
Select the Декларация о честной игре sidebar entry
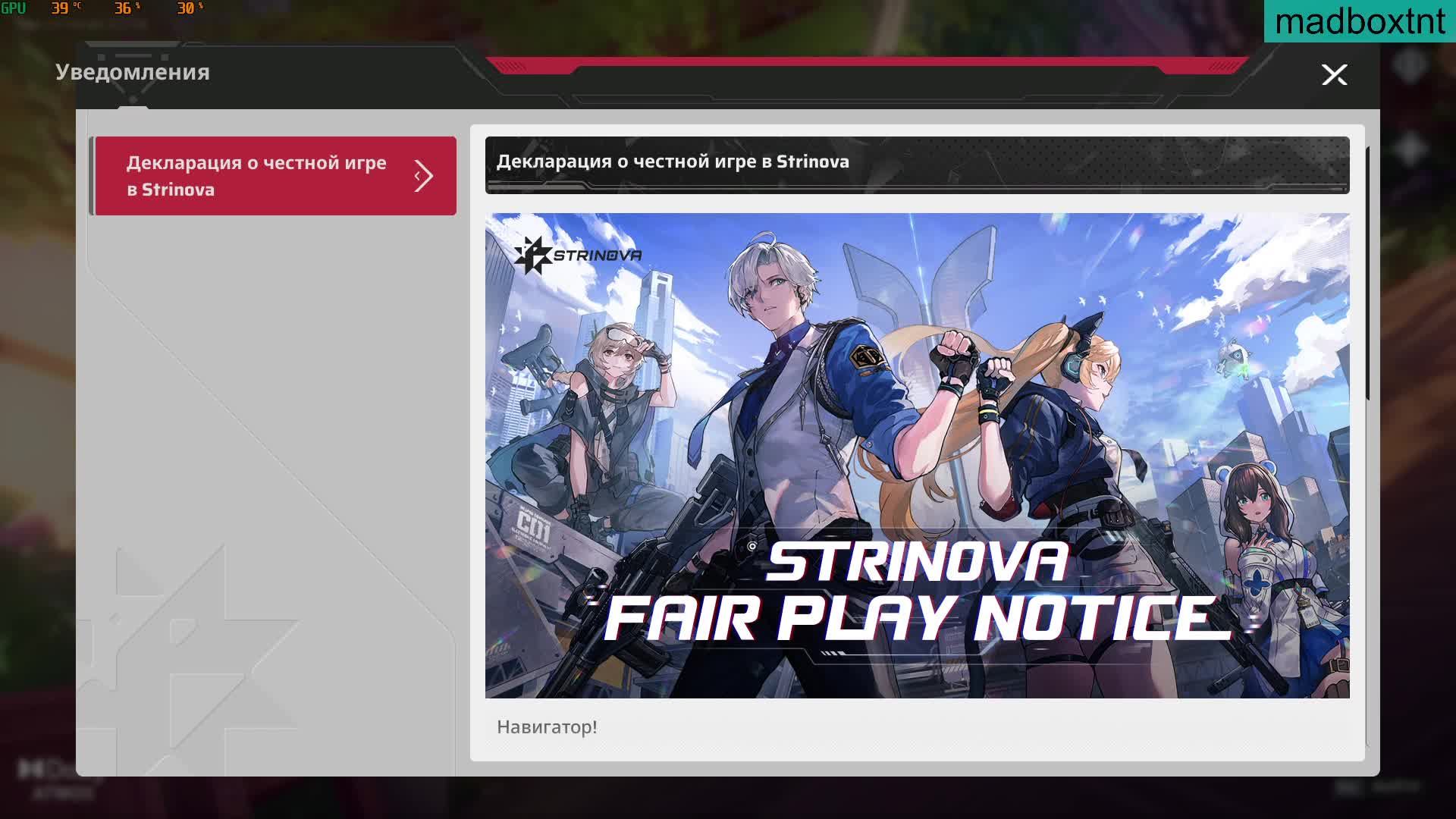pyautogui.click(x=256, y=176)
